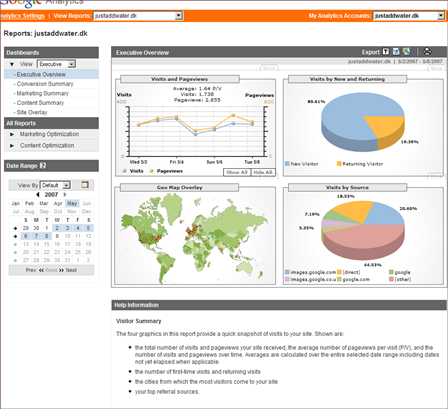448x409 pixels.
Task: Select day 2 in calendar
Action: point(57,228)
